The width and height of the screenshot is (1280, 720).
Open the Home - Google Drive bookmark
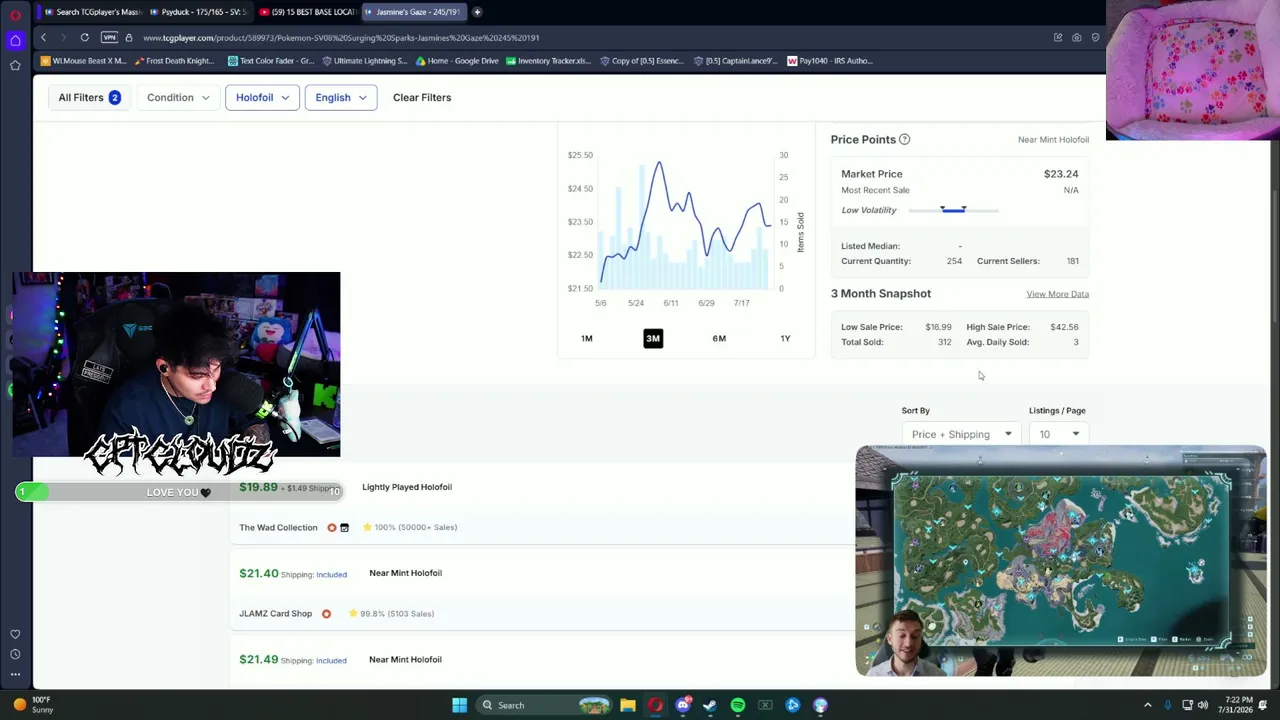pos(457,61)
